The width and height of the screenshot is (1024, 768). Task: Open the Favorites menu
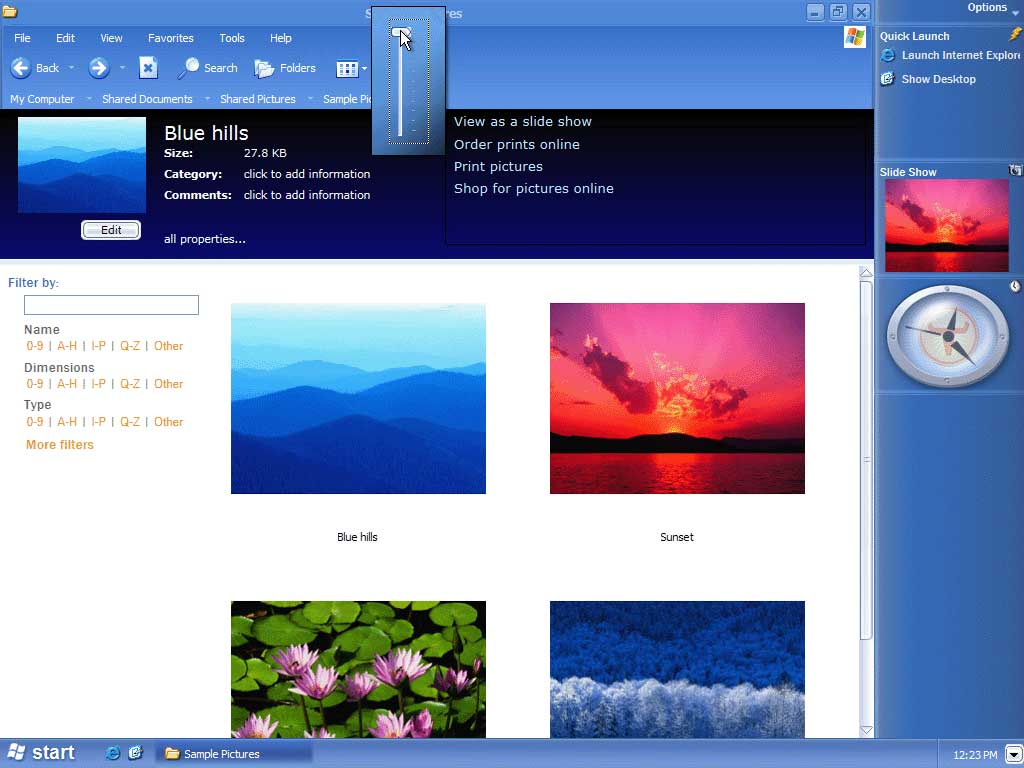tap(171, 38)
